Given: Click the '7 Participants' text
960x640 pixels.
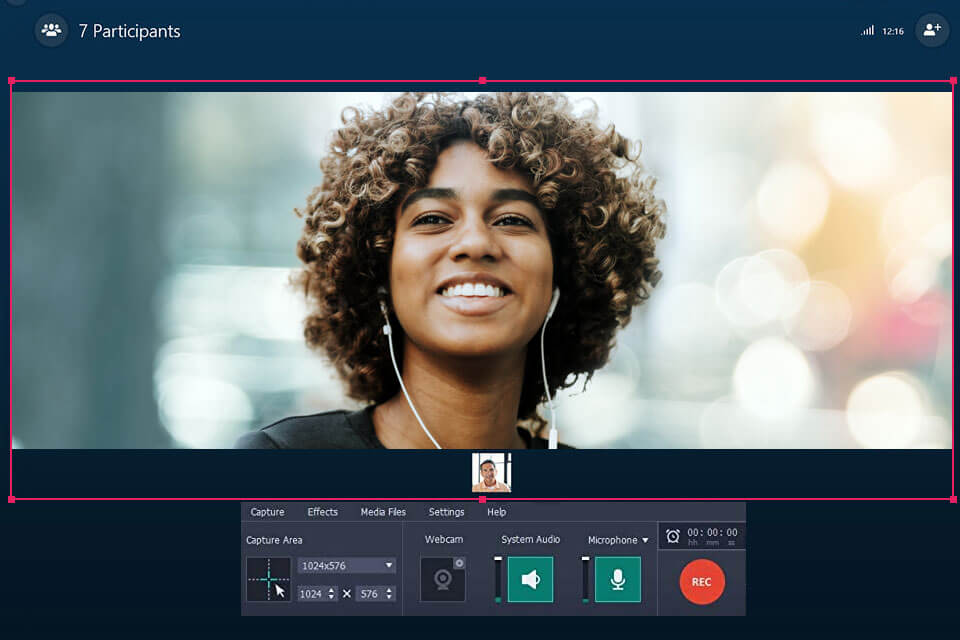Looking at the screenshot, I should tap(129, 31).
